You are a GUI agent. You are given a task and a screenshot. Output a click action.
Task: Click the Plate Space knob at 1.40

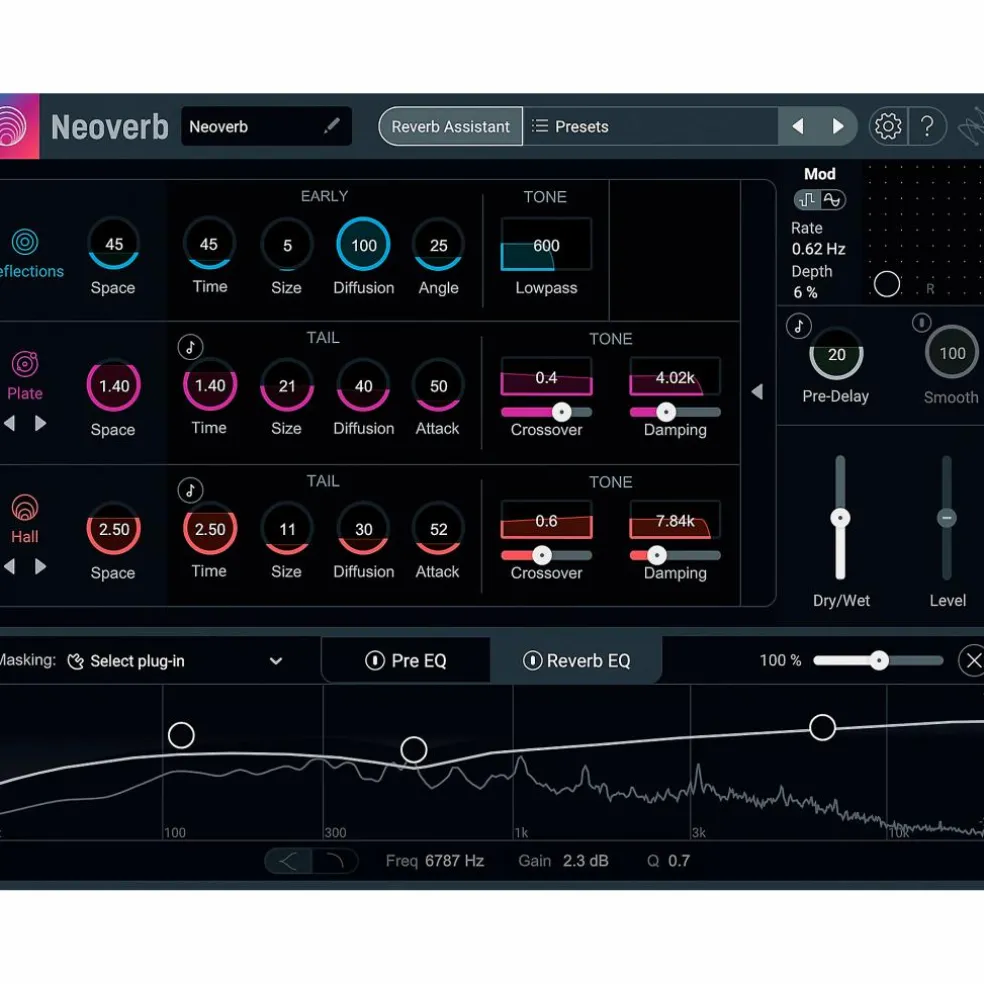coord(114,385)
